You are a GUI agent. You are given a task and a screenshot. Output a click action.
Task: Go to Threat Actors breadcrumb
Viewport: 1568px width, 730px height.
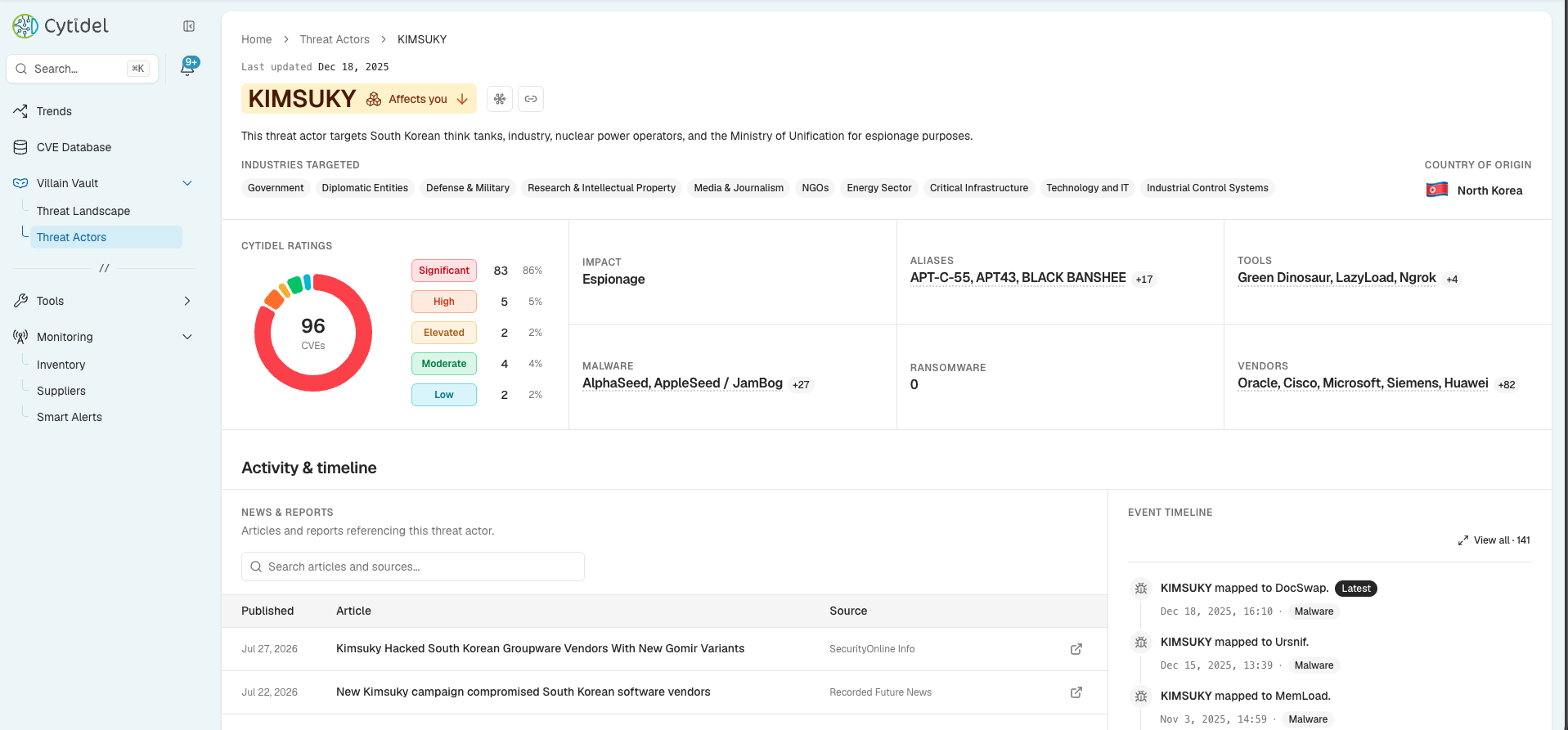335,39
